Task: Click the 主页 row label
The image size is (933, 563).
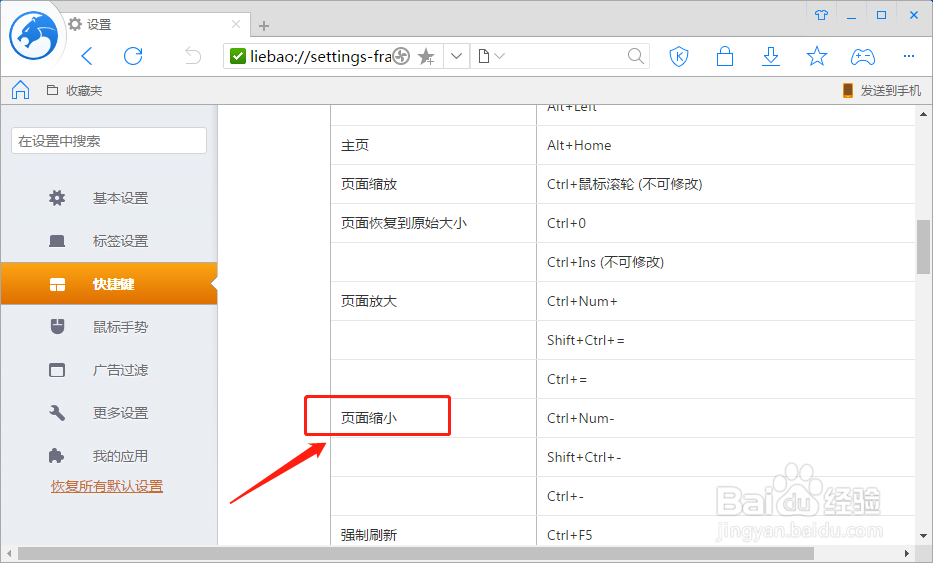Action: [355, 145]
